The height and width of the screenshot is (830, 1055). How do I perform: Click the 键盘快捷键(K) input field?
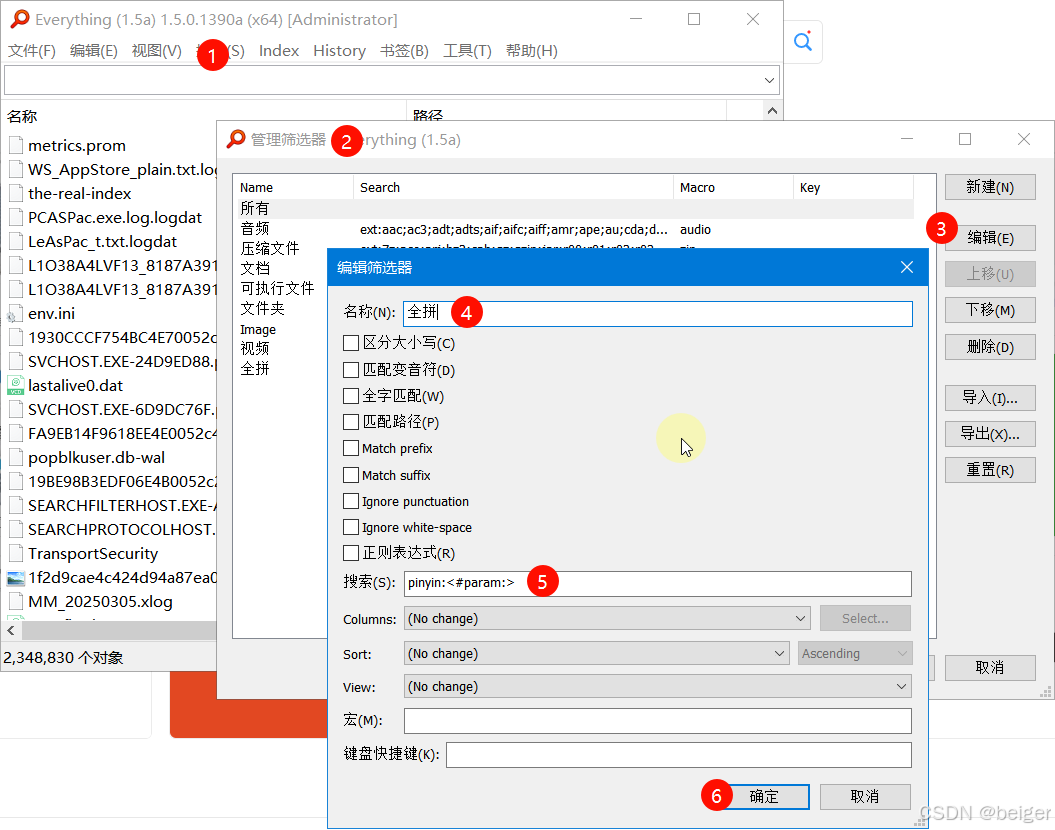[x=678, y=755]
